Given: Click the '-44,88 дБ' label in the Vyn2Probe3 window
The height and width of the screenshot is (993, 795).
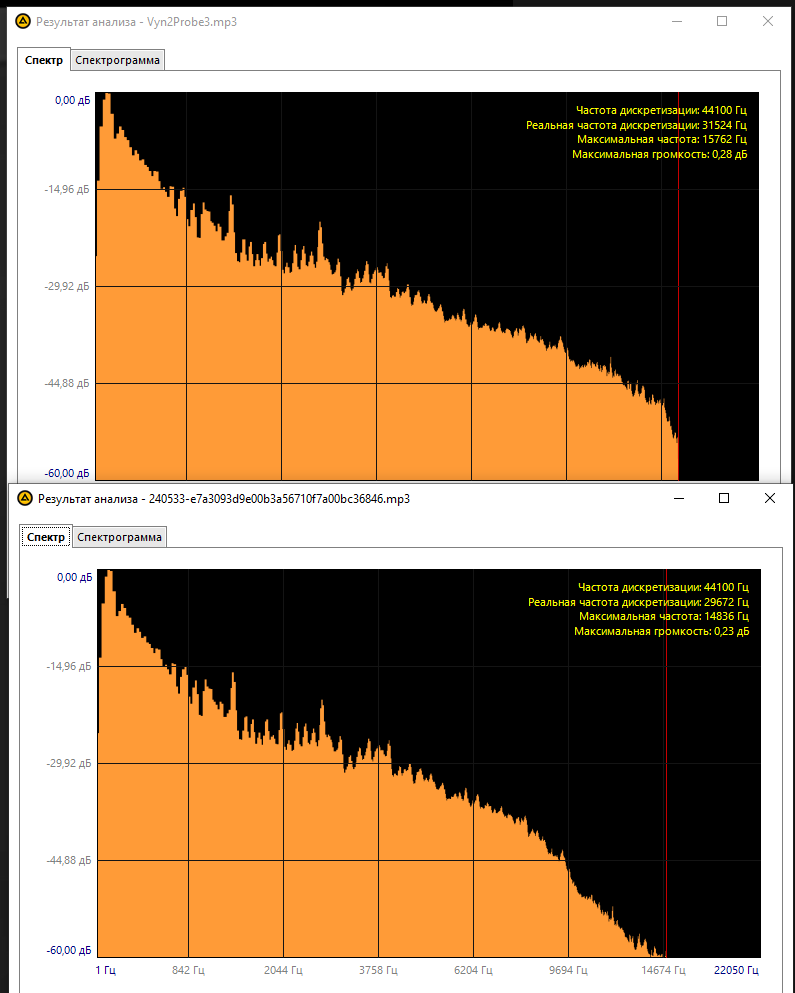Looking at the screenshot, I should pos(67,383).
